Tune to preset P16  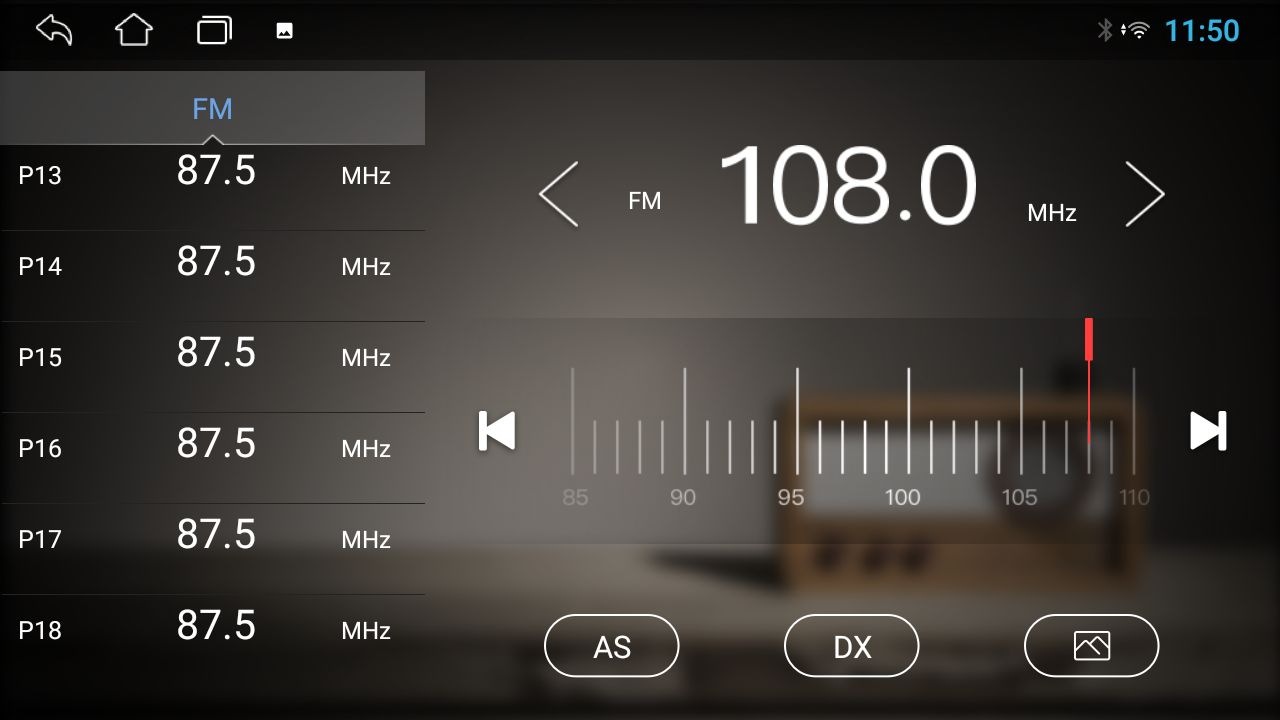(212, 448)
